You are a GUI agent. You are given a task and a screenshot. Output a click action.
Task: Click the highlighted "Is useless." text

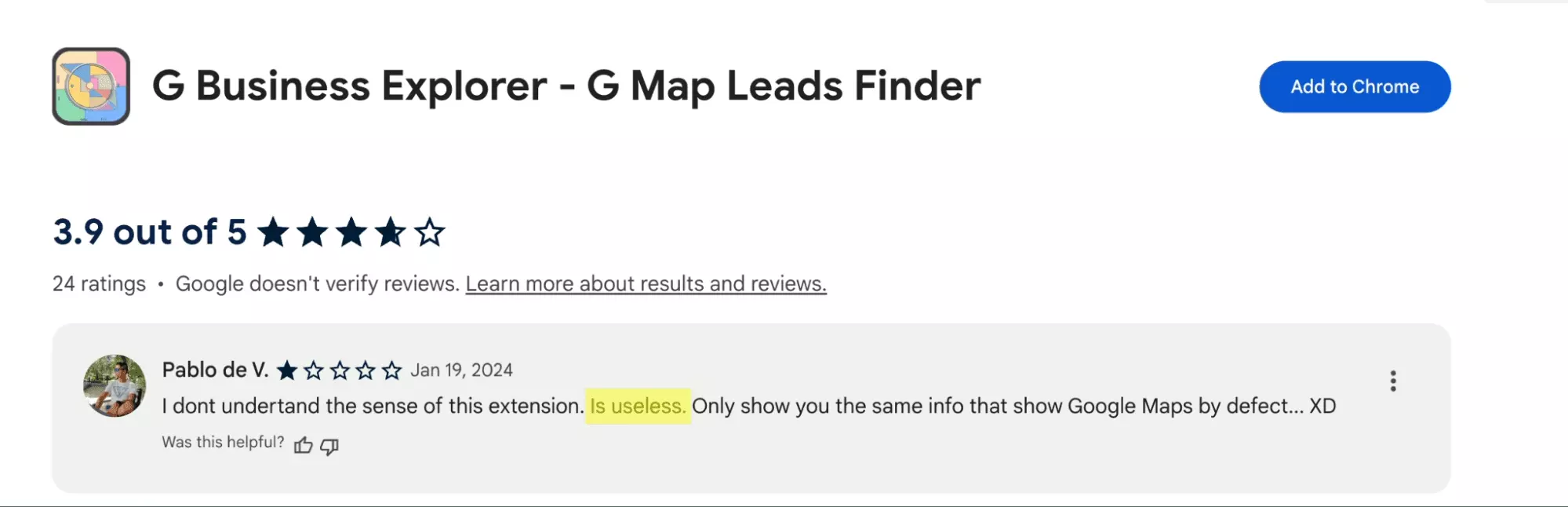638,407
